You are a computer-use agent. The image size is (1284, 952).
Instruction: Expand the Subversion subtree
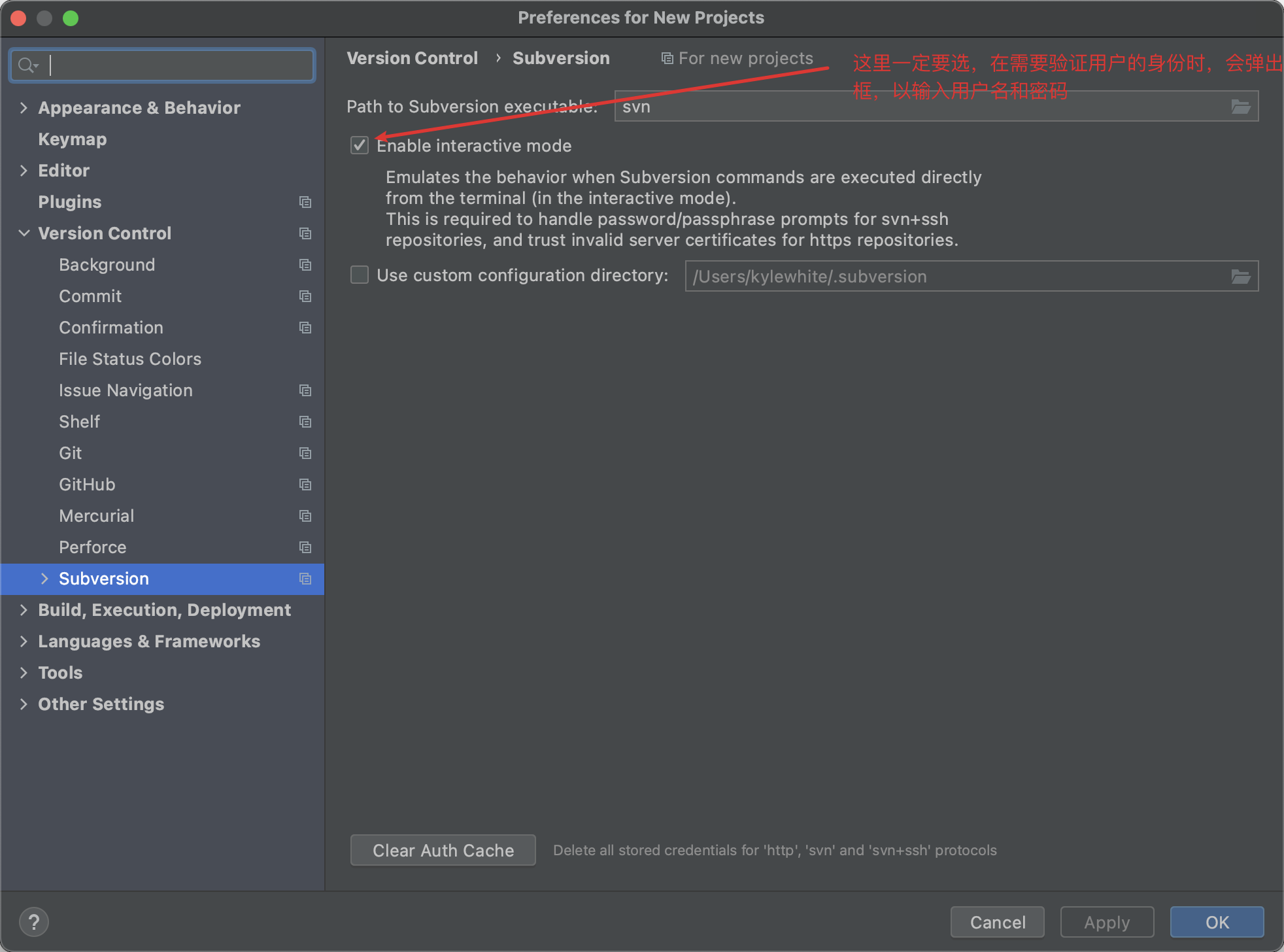(45, 579)
